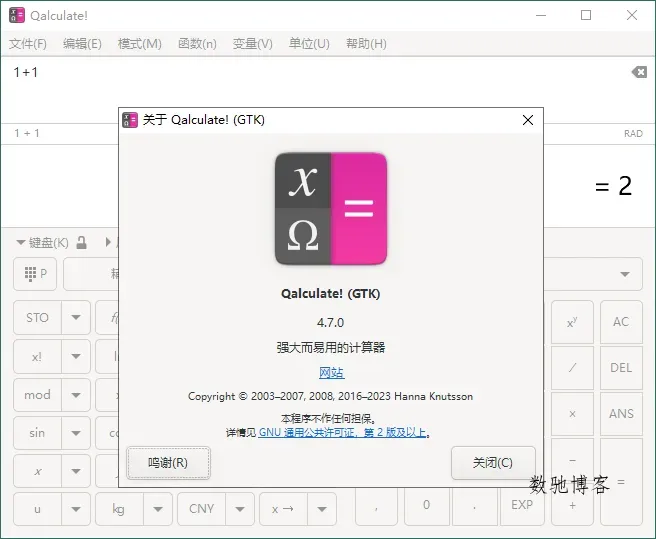
Task: Click the italic x variable button
Action: click(x=38, y=471)
